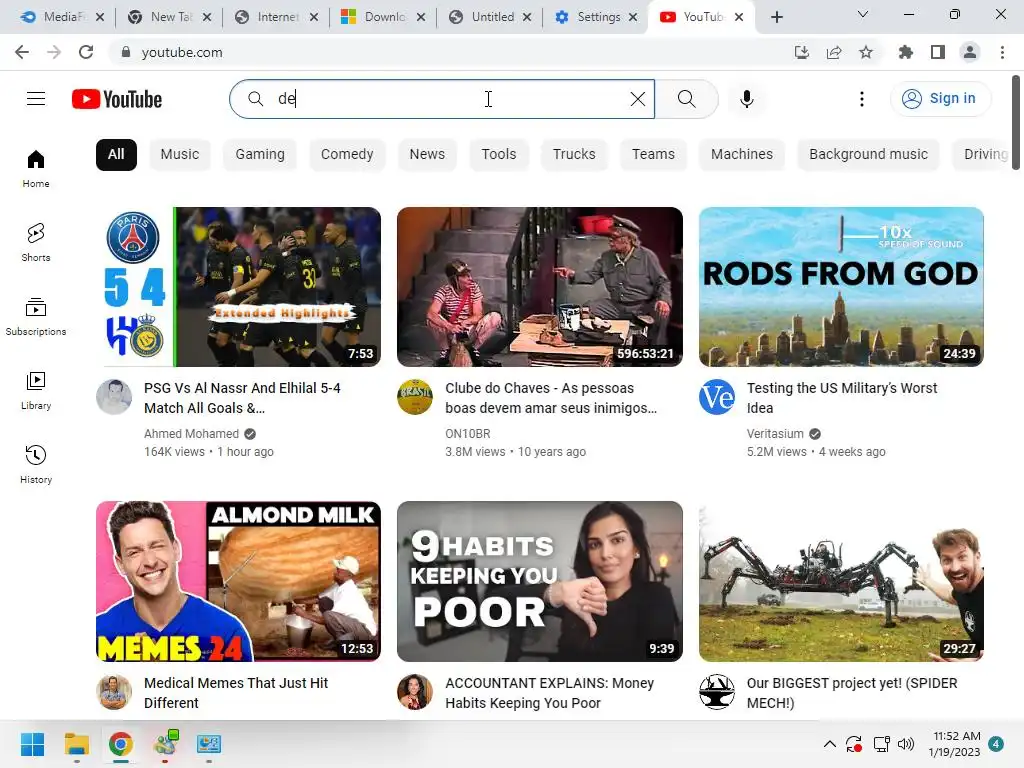Select the Gaming filter chip
This screenshot has width=1024, height=768.
point(260,155)
